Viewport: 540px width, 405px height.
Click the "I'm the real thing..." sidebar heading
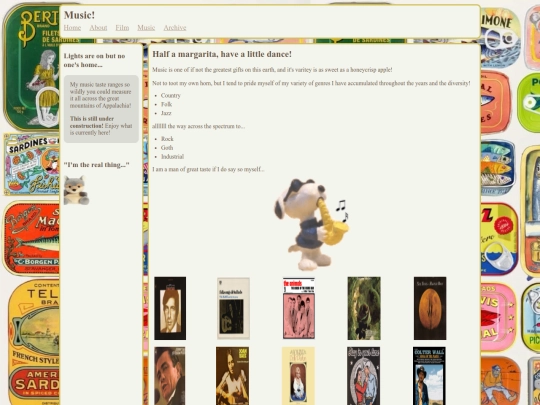pos(96,165)
